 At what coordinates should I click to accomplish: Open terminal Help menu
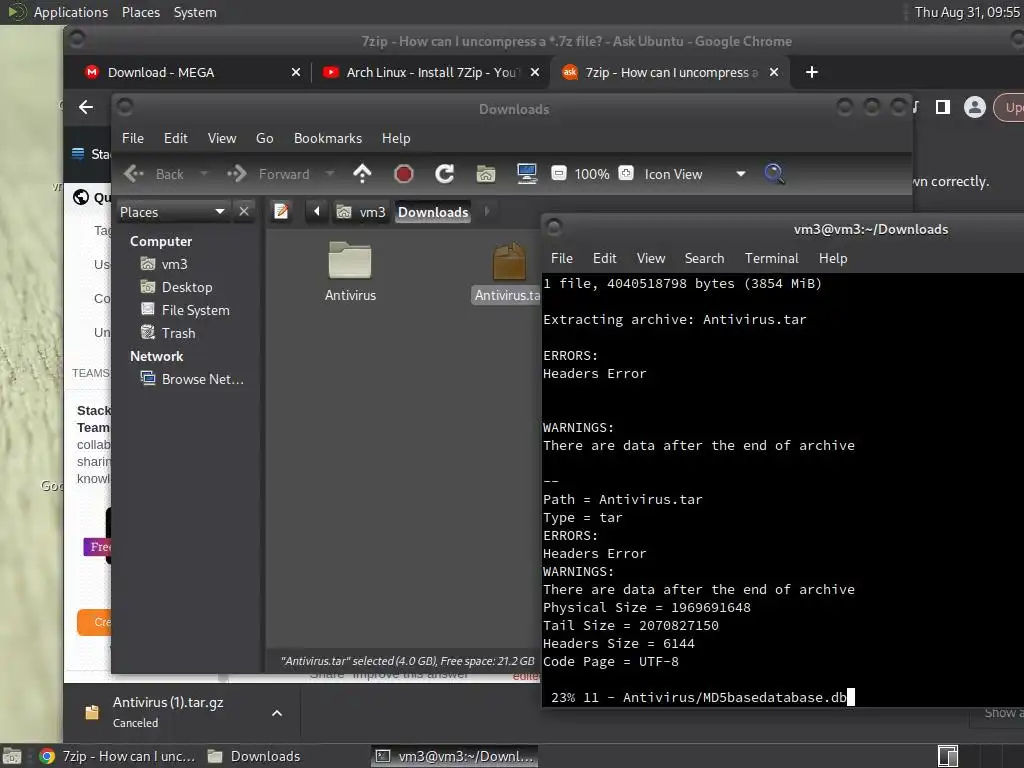point(833,258)
